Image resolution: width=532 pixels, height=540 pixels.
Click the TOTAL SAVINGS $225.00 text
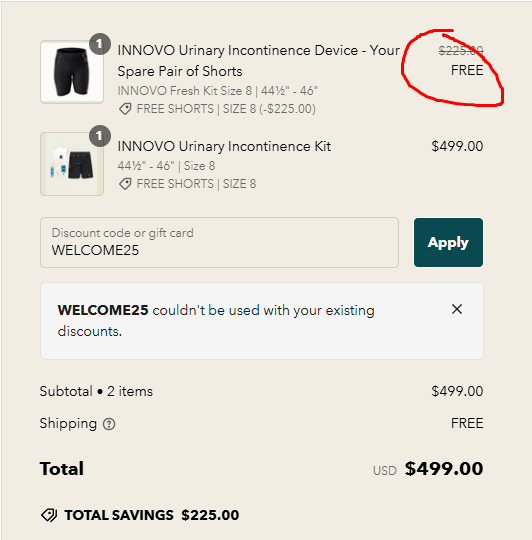pos(152,515)
